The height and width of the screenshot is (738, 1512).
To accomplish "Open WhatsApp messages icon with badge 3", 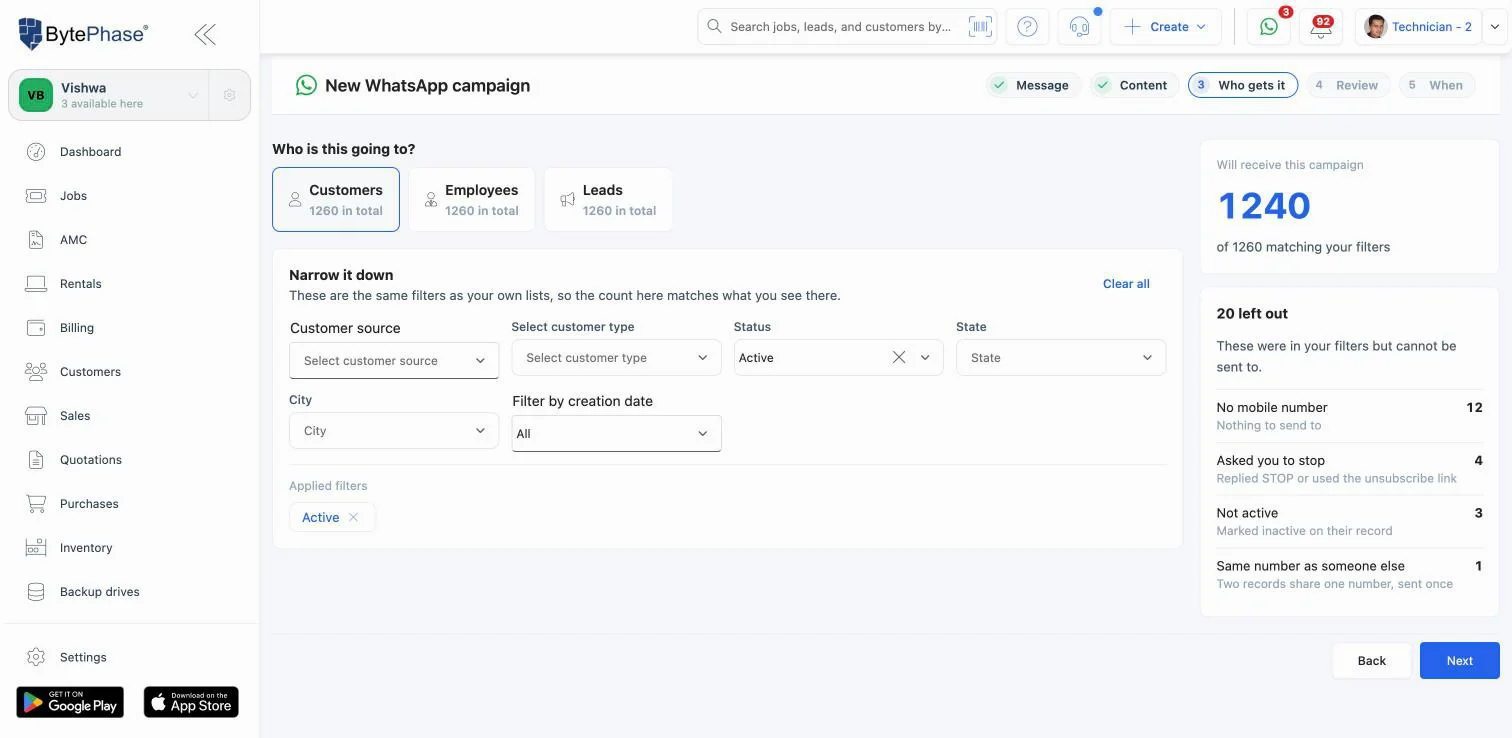I will (x=1269, y=27).
